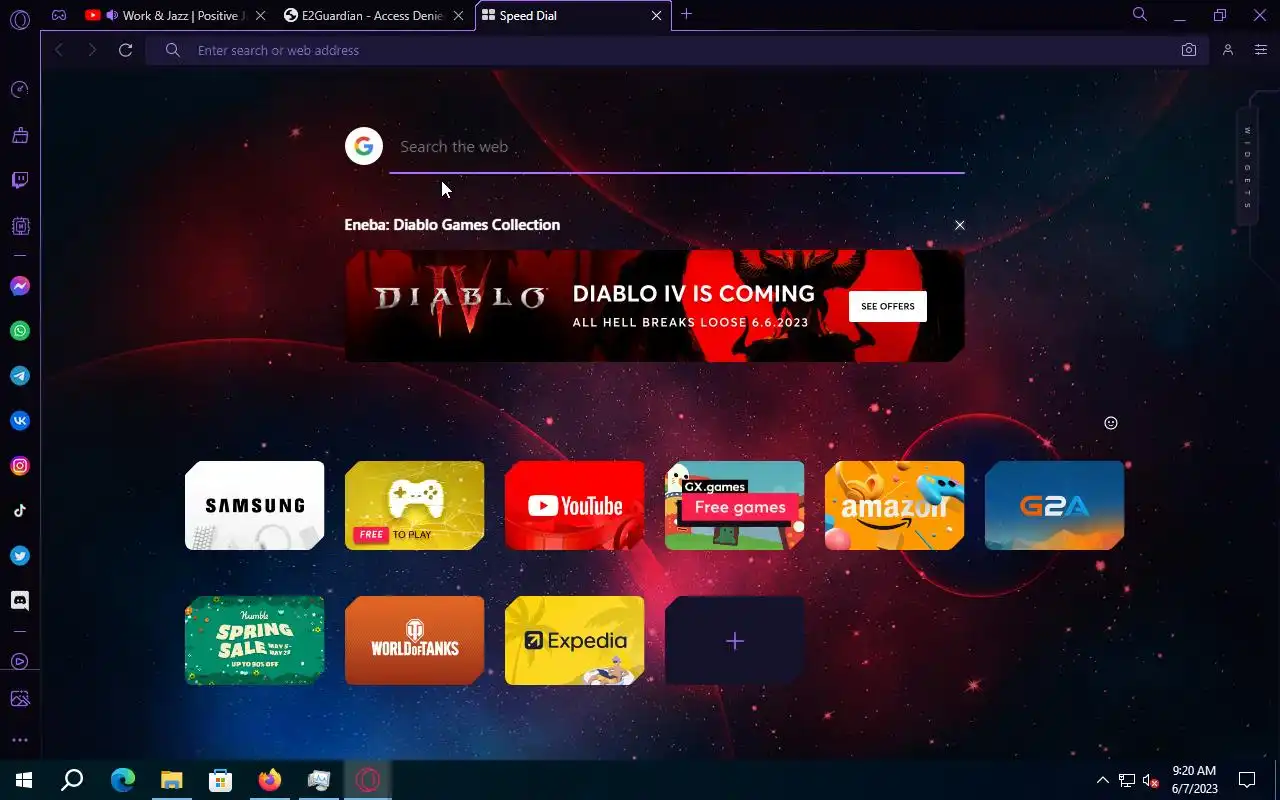Open the profile account icon
The height and width of the screenshot is (800, 1280).
click(1228, 50)
